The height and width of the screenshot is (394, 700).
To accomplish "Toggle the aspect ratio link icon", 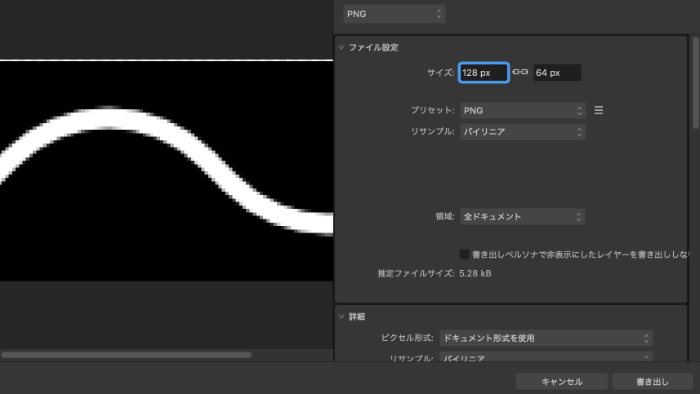I will (x=520, y=72).
